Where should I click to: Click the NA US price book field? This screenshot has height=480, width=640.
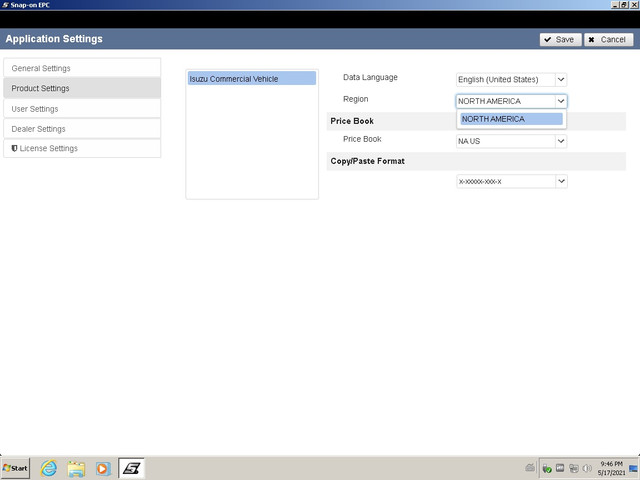tap(506, 141)
